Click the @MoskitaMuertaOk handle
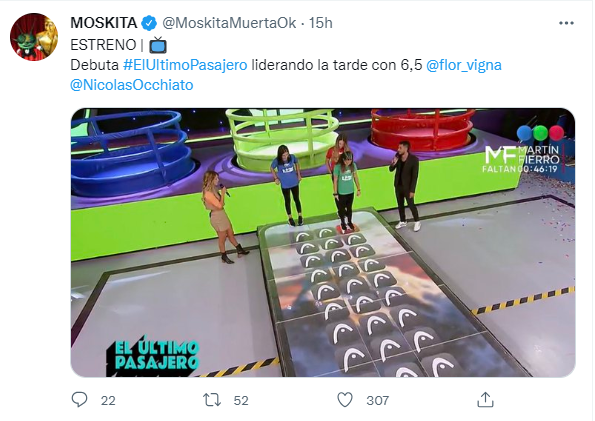Viewport: 595px width, 421px height. pyautogui.click(x=229, y=23)
